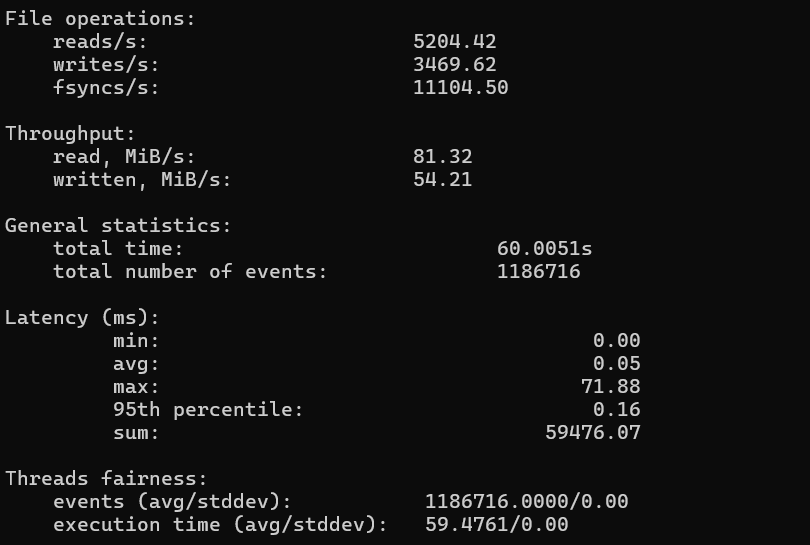The image size is (810, 545).
Task: Click the latency 'max:' label
Action: pos(136,386)
